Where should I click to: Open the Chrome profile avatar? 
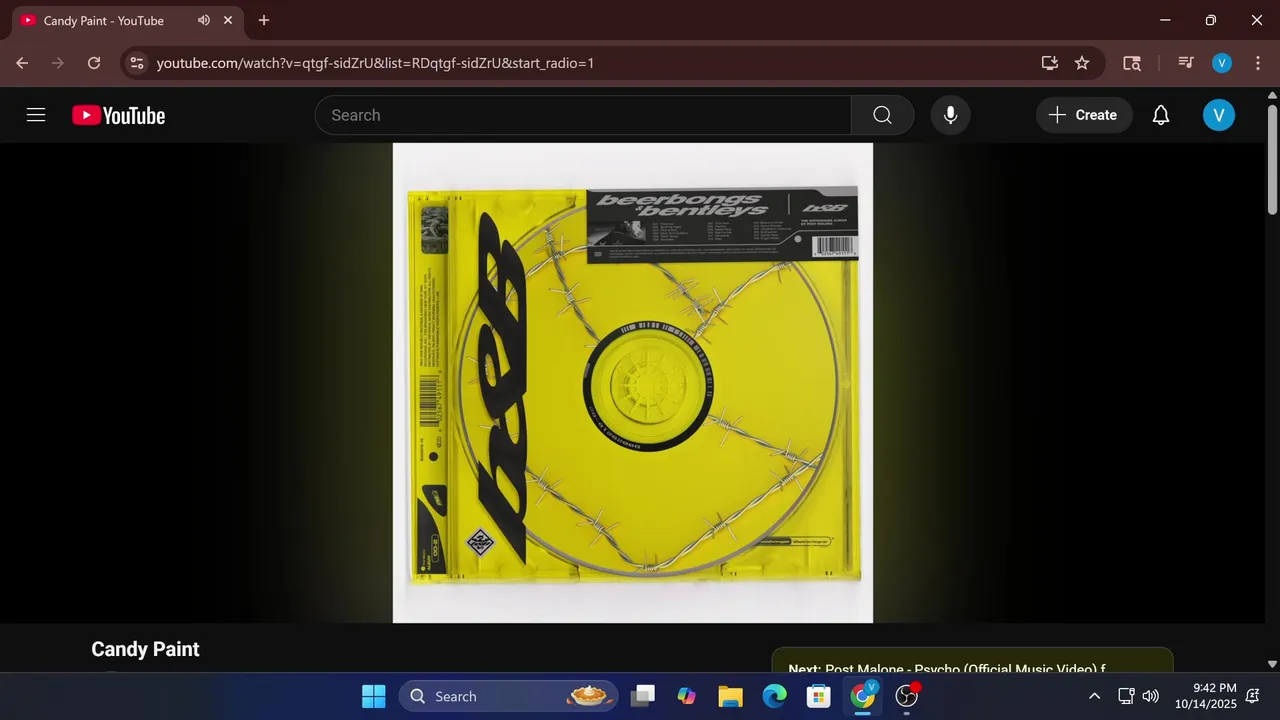(x=1222, y=63)
